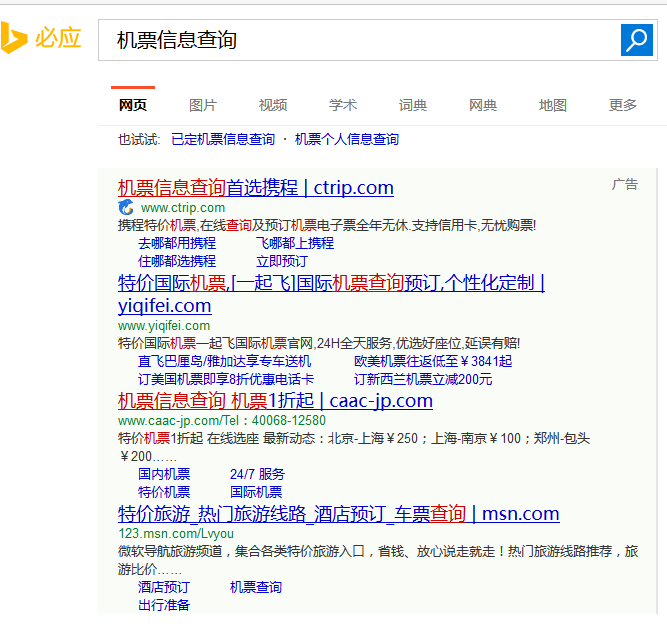Open the 地图 tab
This screenshot has width=667, height=627.
pos(553,105)
